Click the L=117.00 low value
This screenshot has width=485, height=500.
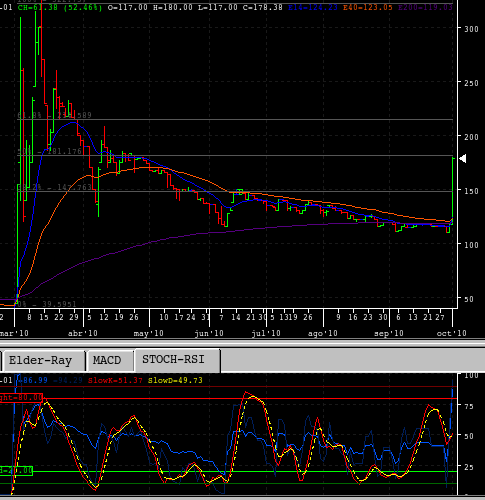[218, 7]
